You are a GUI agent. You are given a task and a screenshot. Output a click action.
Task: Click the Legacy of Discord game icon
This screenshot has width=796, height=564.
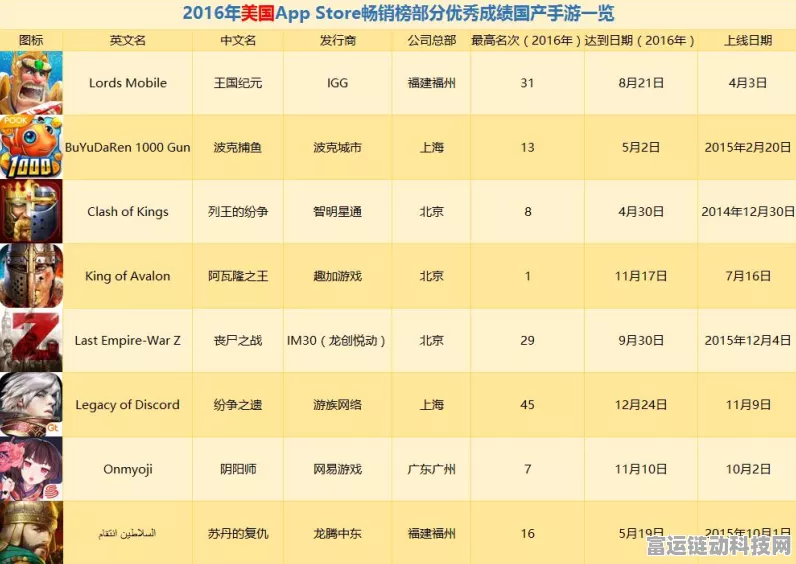(x=31, y=405)
